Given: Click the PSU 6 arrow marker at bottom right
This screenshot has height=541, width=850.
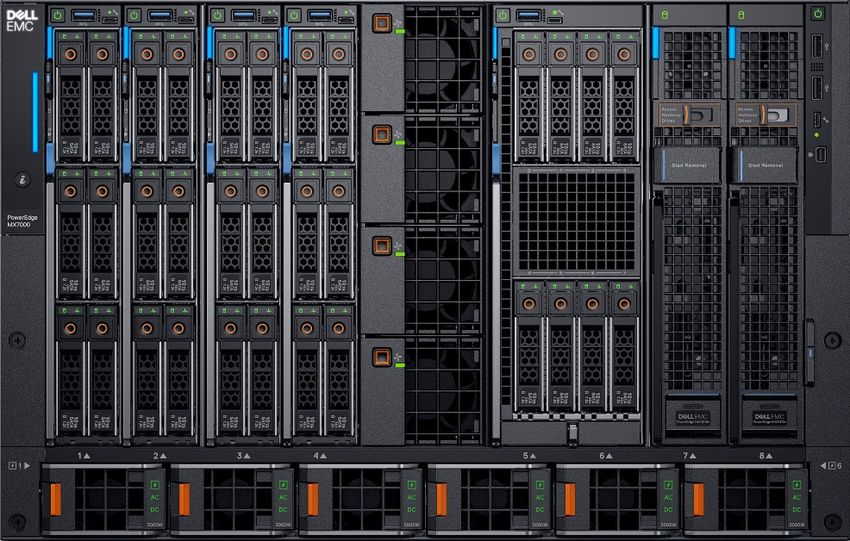Looking at the screenshot, I should pos(831,466).
